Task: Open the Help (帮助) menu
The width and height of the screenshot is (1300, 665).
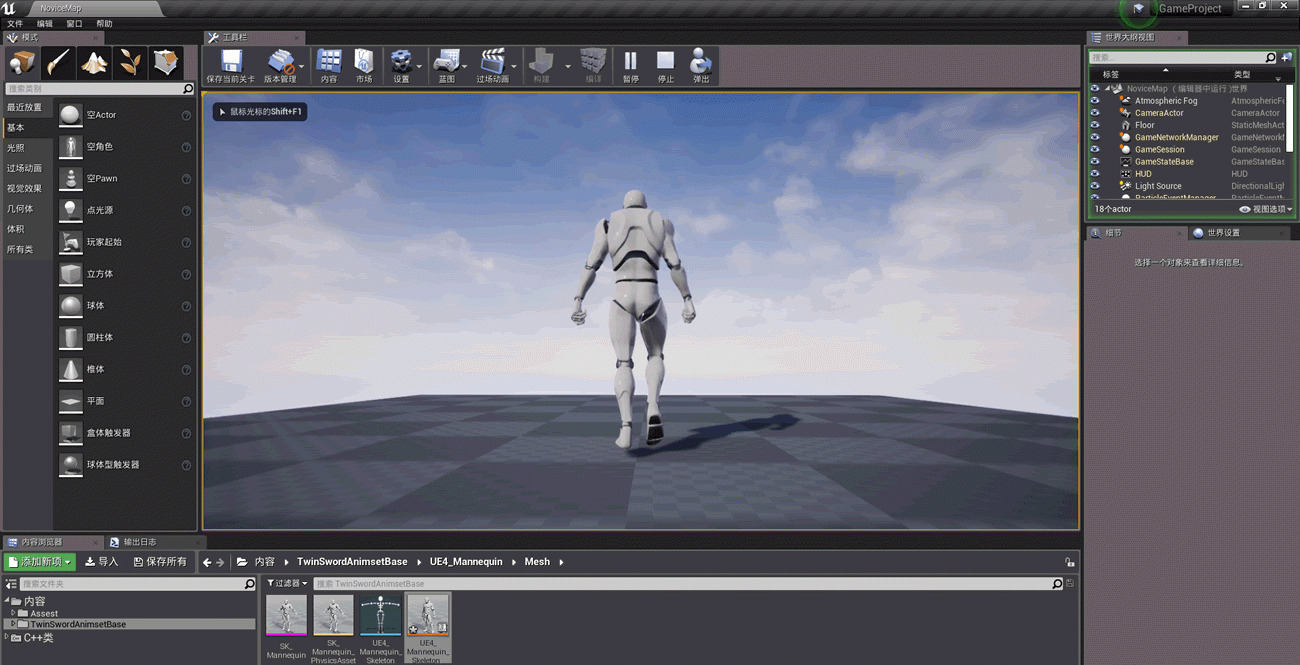Action: click(105, 23)
